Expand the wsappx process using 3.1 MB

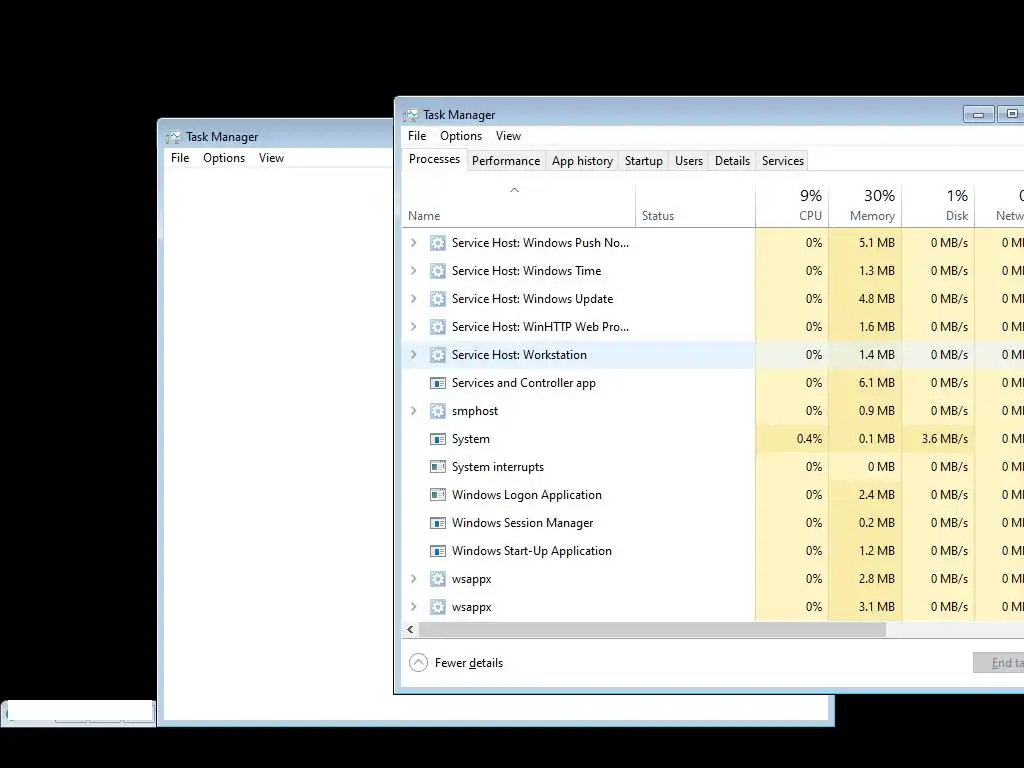(x=413, y=607)
